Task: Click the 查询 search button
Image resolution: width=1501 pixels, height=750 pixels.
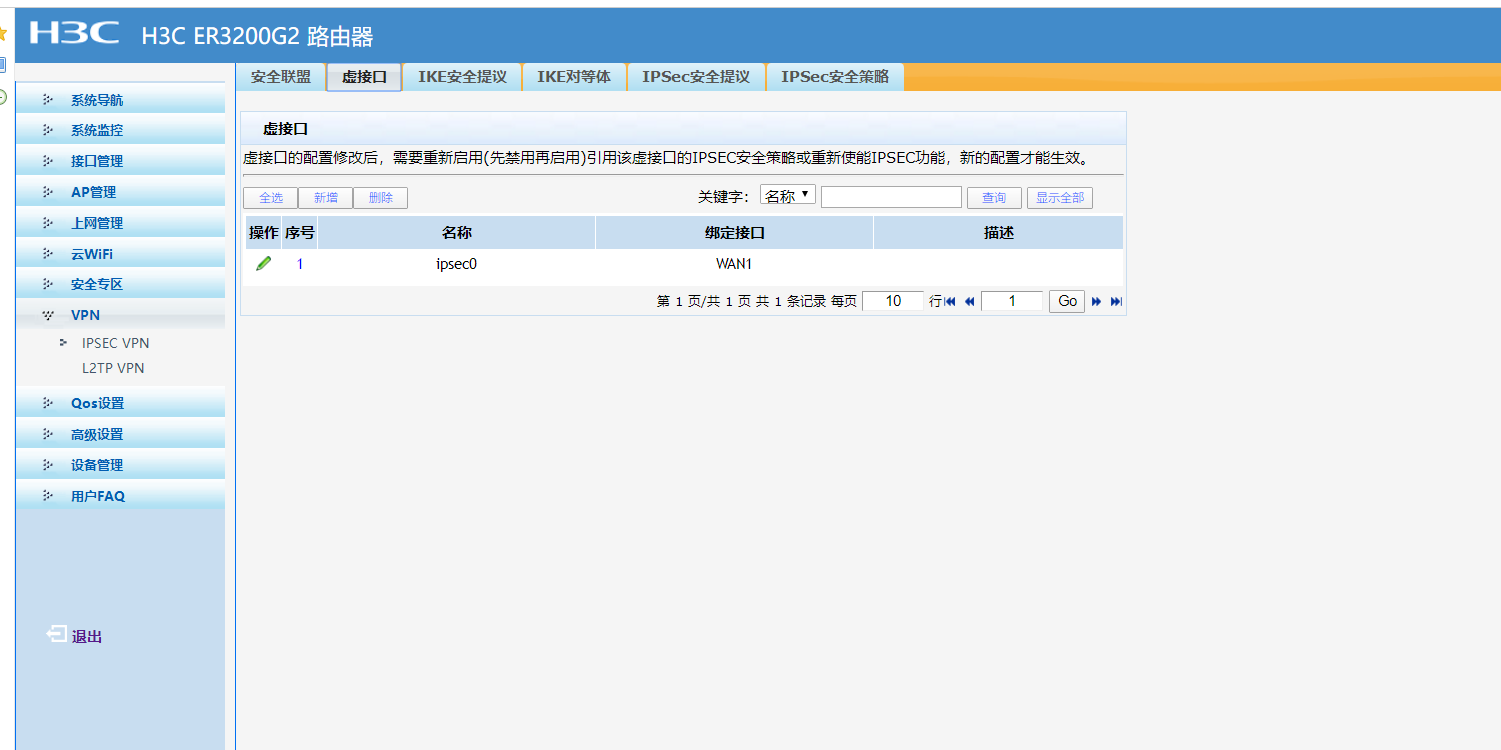Action: pos(994,198)
